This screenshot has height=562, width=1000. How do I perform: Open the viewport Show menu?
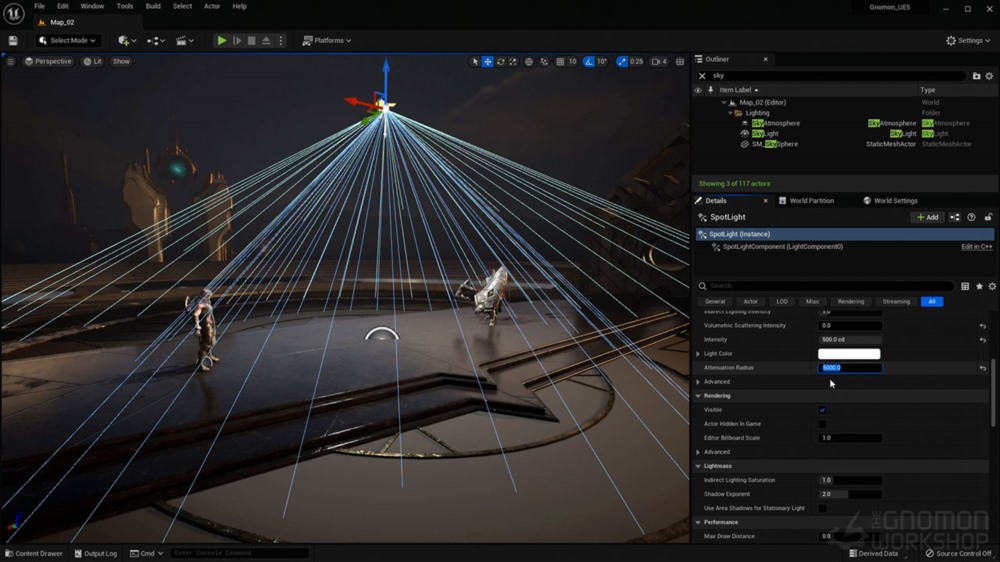pyautogui.click(x=121, y=61)
